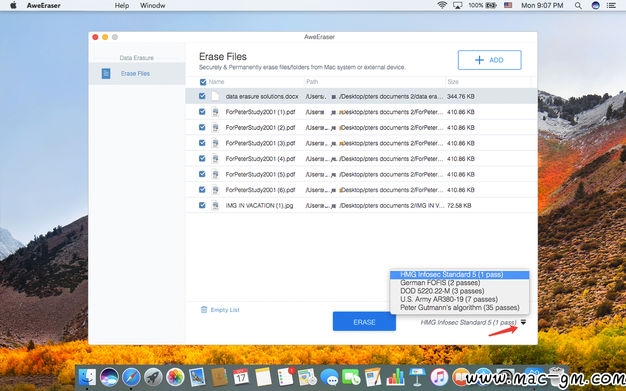626x391 pixels.
Task: Expand the erasure algorithm dropdown arrow
Action: point(523,322)
